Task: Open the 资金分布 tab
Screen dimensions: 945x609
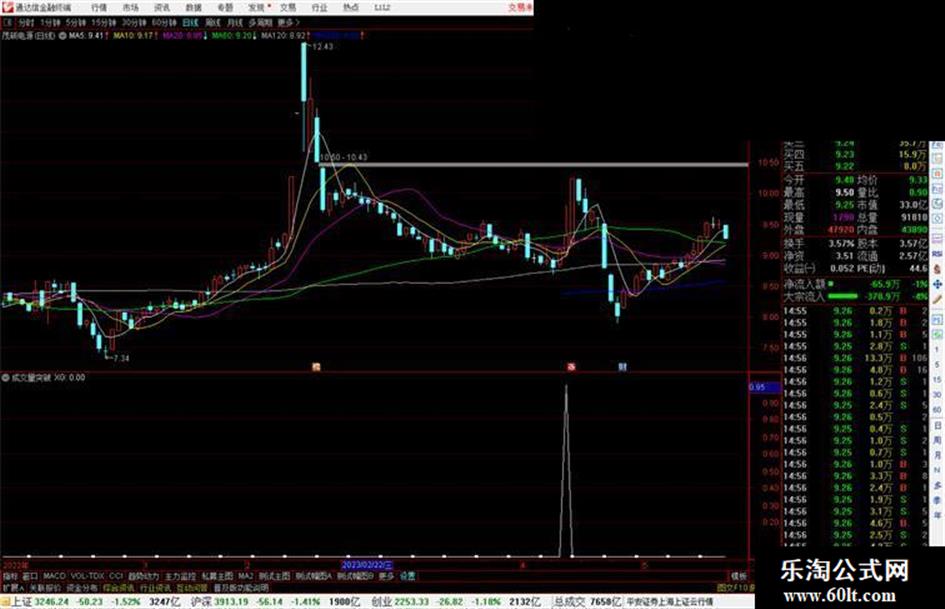Action: coord(82,587)
